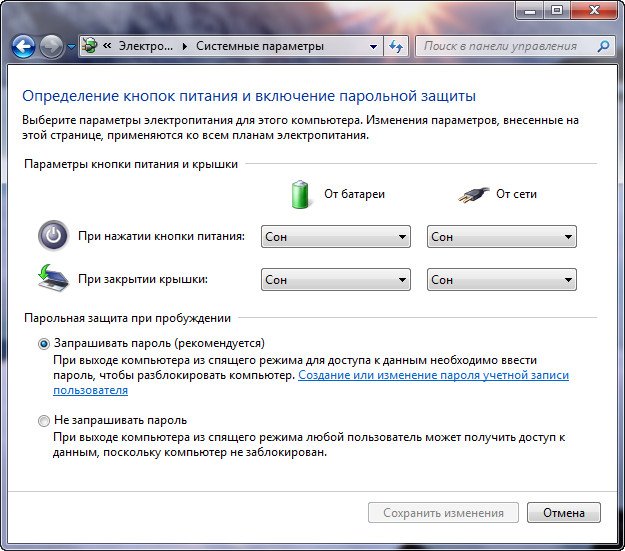Open the Электро... breadcrumb segment
Image resolution: width=625 pixels, height=551 pixels.
pyautogui.click(x=146, y=46)
